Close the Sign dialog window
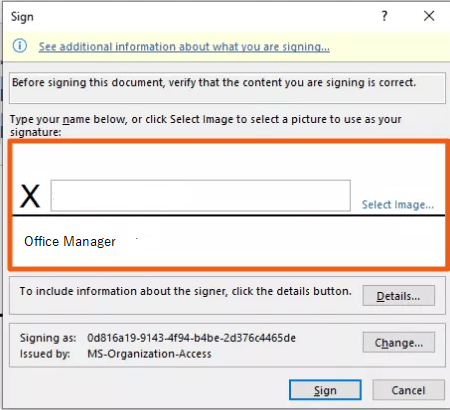This screenshot has width=450, height=410. click(x=429, y=16)
